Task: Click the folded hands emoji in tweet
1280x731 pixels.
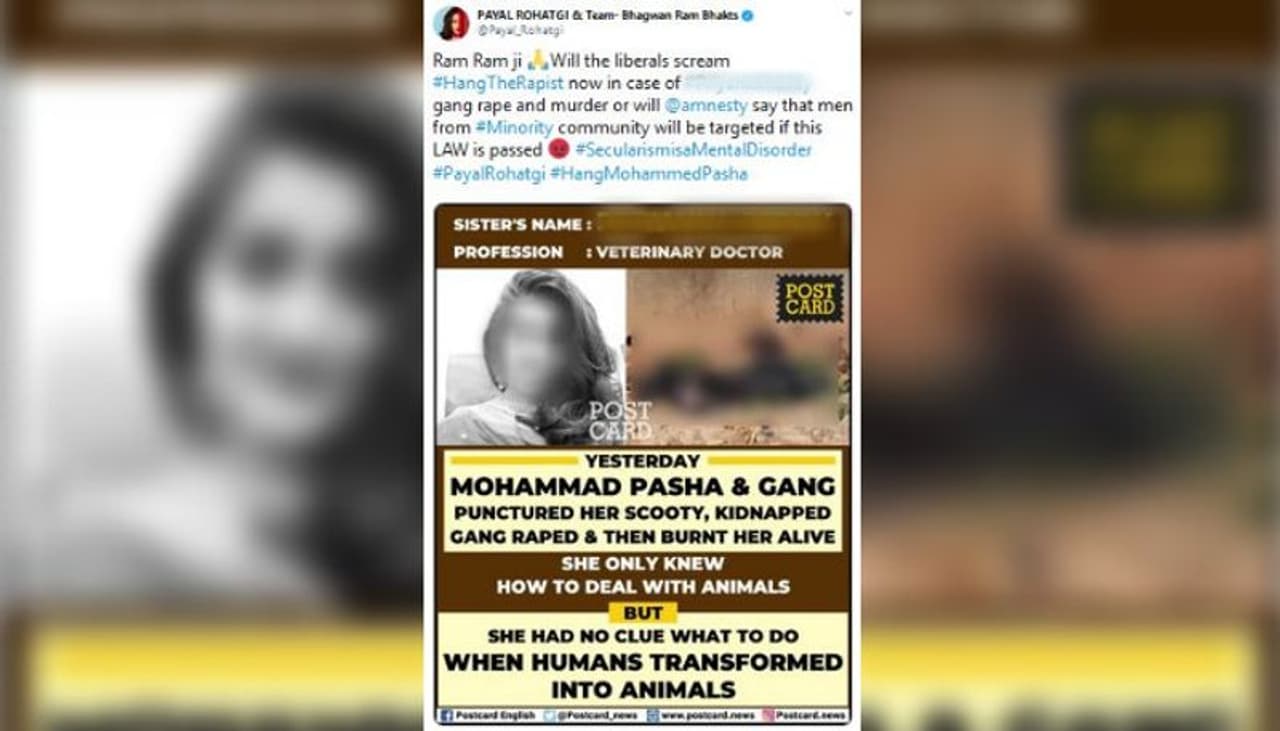Action: (x=538, y=61)
